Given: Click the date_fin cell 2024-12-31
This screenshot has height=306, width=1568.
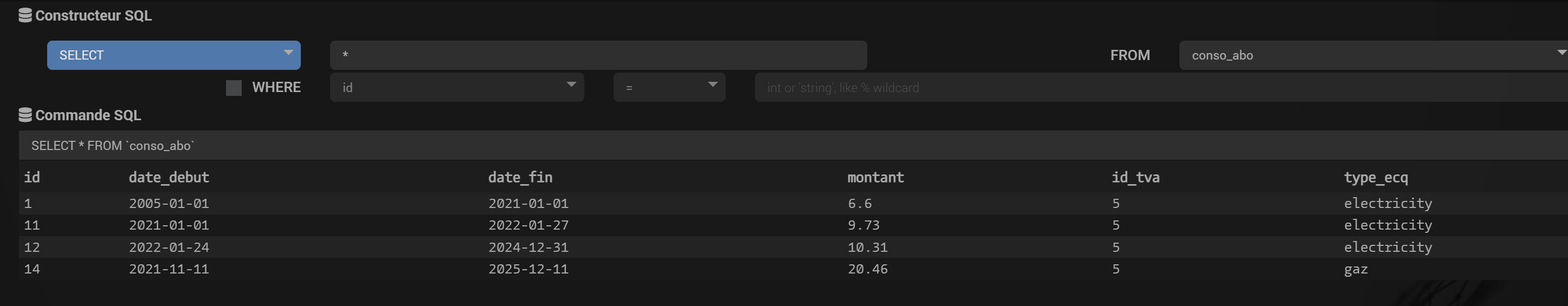Looking at the screenshot, I should (x=528, y=247).
